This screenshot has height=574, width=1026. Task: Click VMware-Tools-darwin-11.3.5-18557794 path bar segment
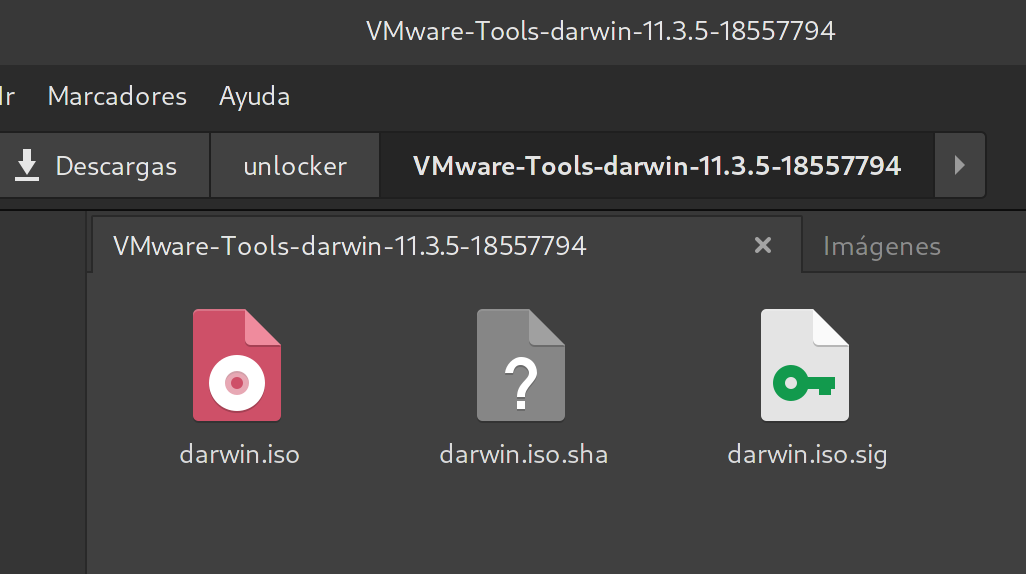tap(657, 166)
